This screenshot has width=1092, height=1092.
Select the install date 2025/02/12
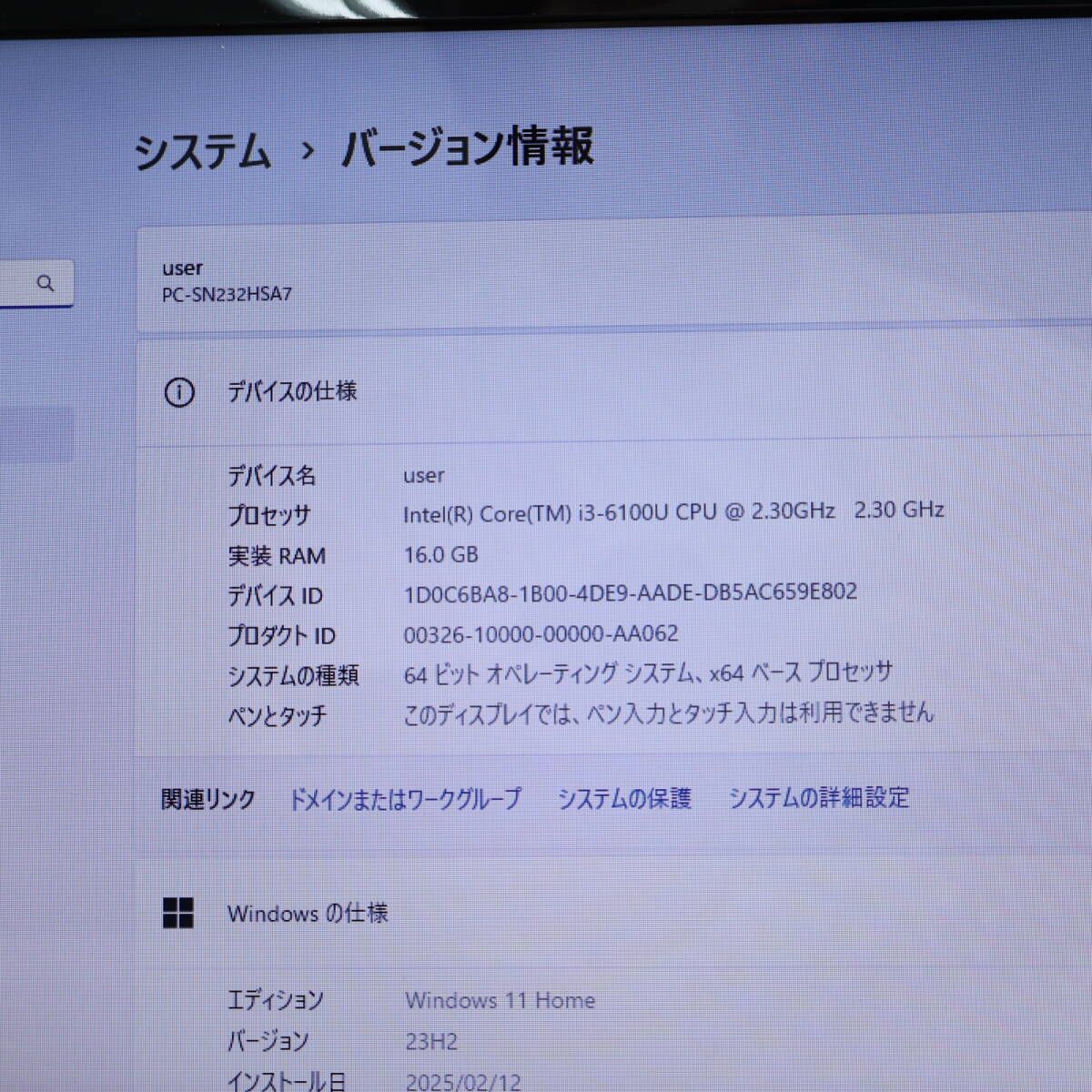point(463,1082)
